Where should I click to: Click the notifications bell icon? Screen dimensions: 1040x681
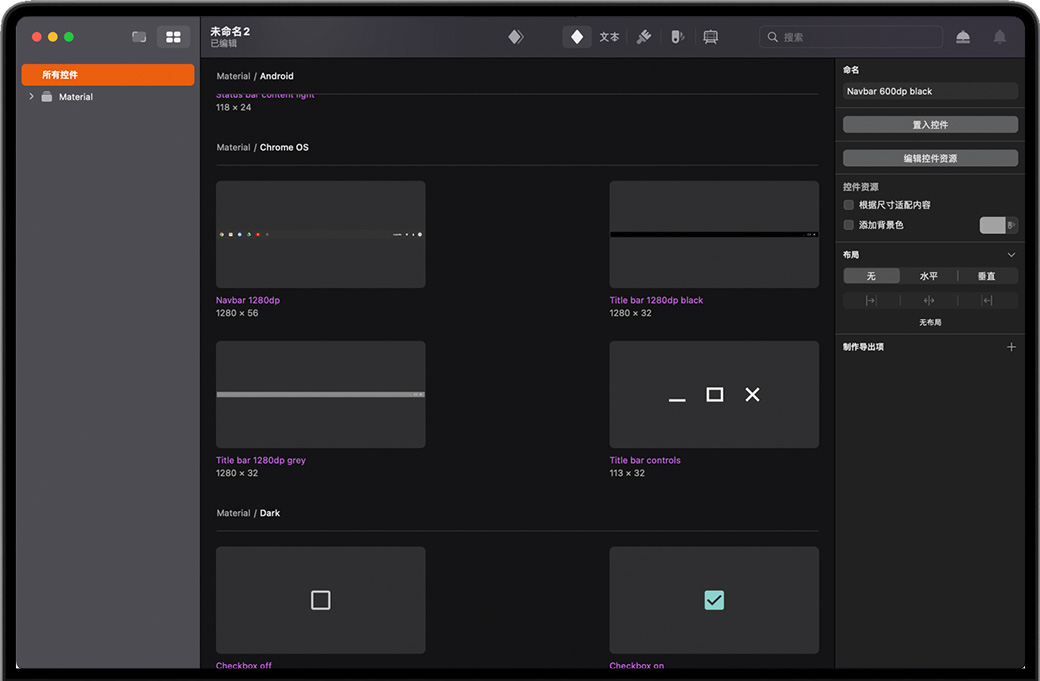tap(999, 37)
